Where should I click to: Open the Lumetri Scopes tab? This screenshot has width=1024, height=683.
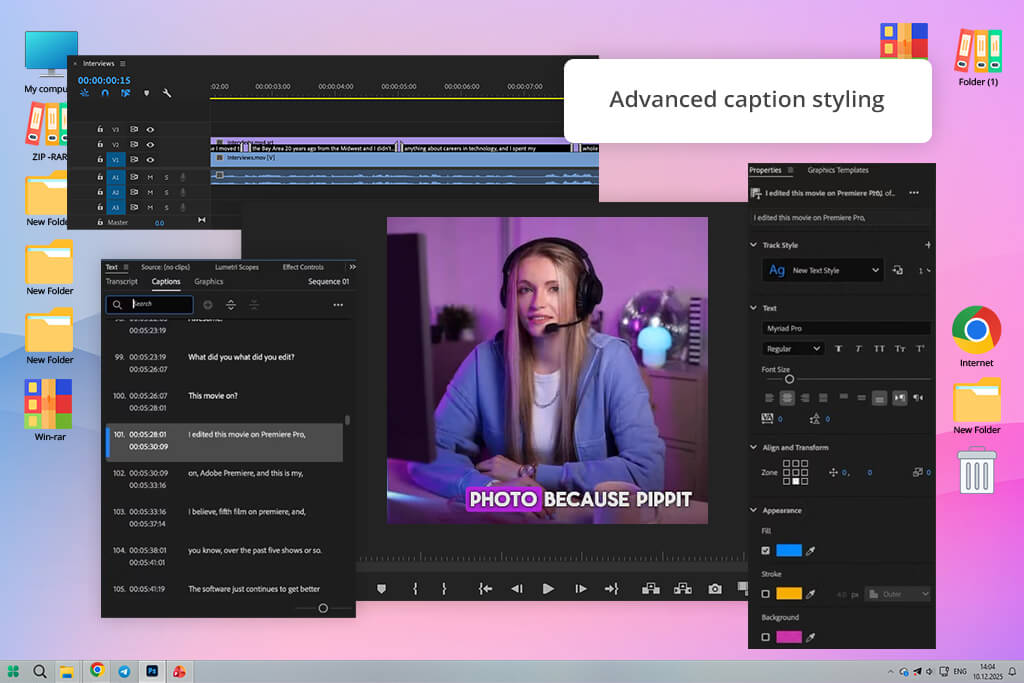[236, 267]
